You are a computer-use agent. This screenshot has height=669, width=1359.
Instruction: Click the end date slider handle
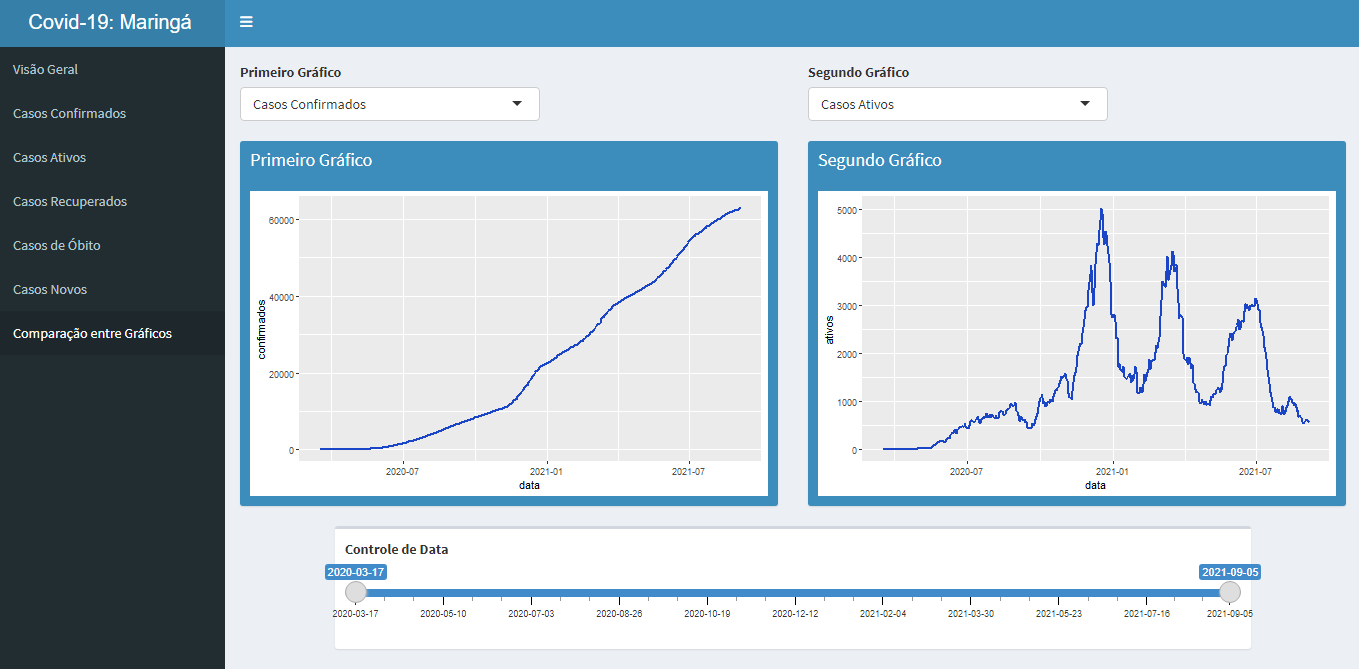click(x=1230, y=592)
